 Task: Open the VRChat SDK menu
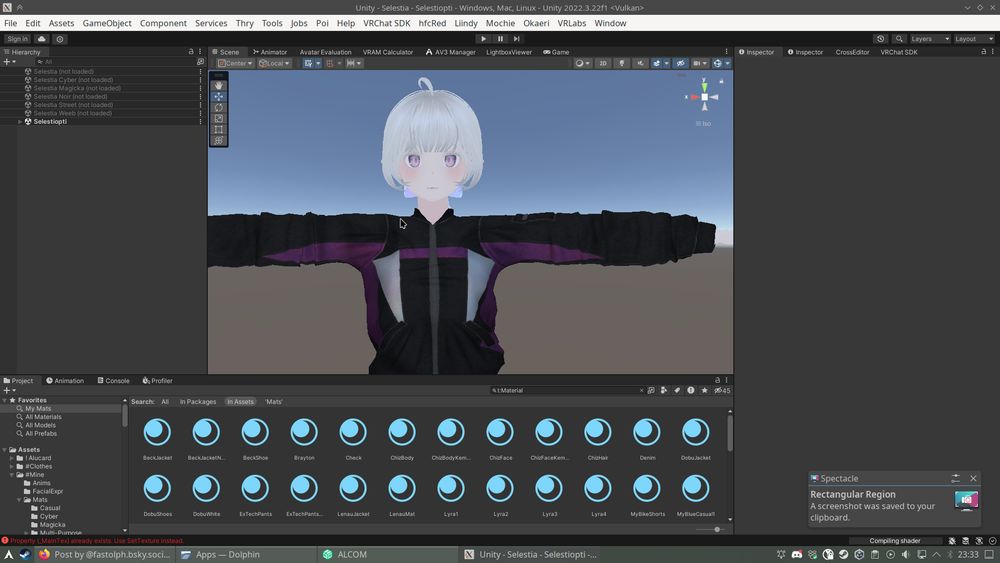(386, 23)
